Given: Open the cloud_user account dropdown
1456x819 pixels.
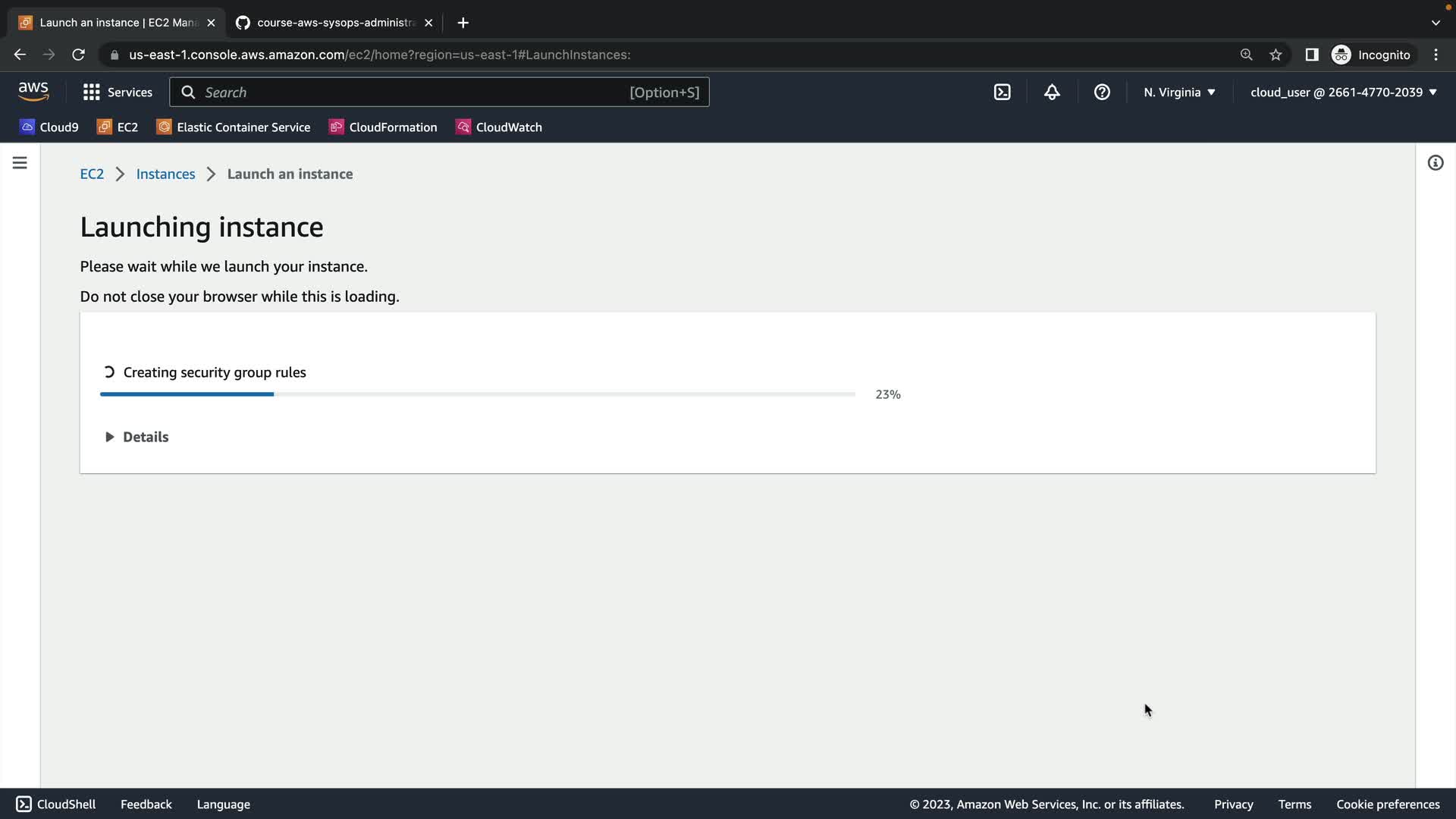Looking at the screenshot, I should [x=1343, y=93].
